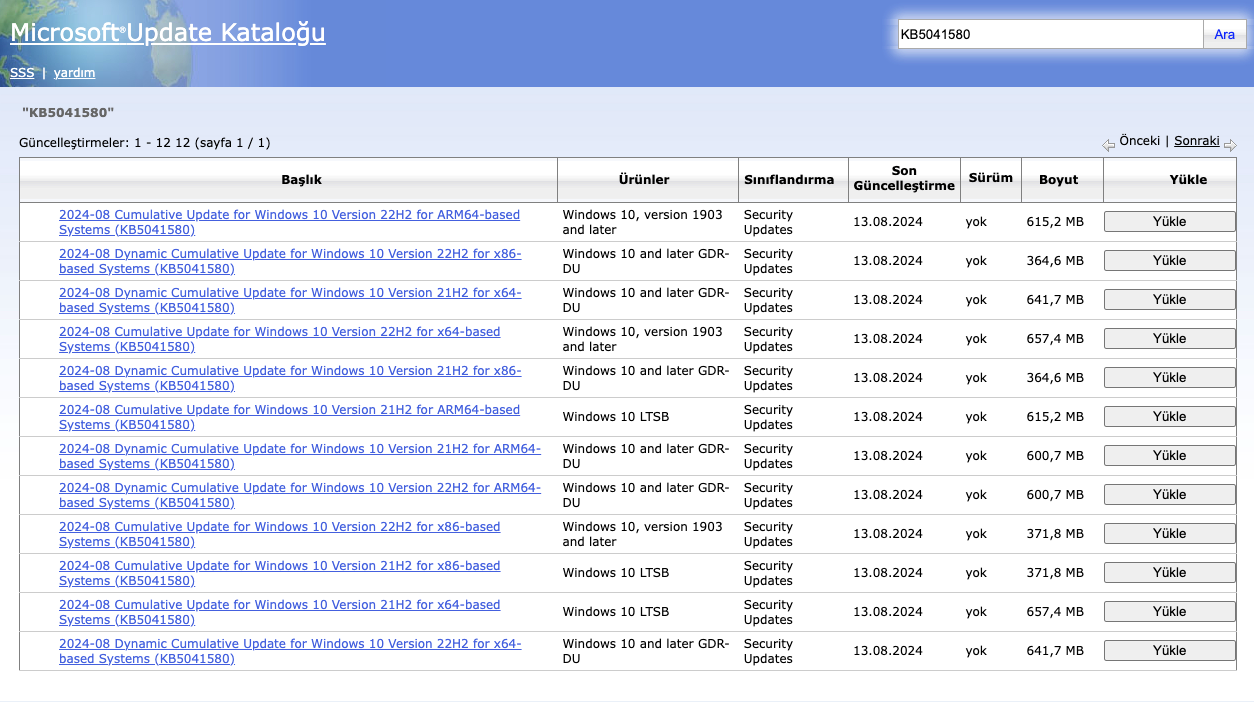
Task: Open the 22H2 x64 cumulative update details link
Action: (280, 338)
